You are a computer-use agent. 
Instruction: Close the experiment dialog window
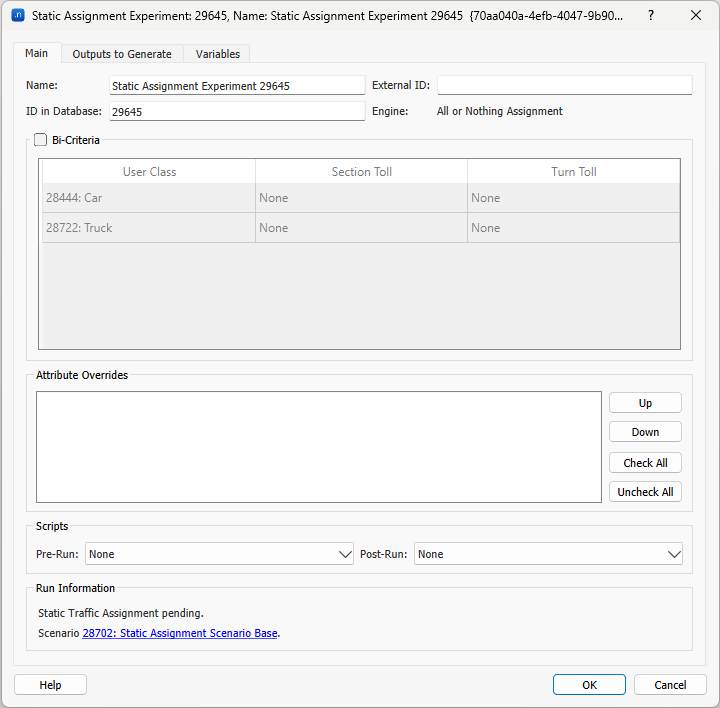click(696, 16)
